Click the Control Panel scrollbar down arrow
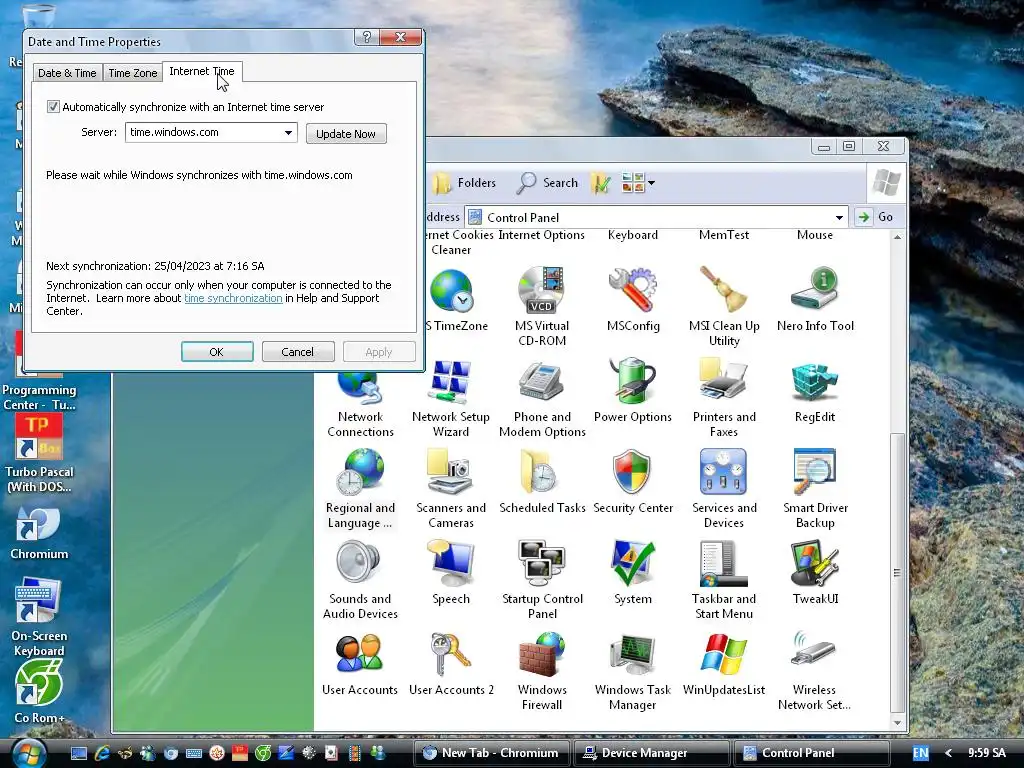Image resolution: width=1024 pixels, height=768 pixels. tap(897, 722)
